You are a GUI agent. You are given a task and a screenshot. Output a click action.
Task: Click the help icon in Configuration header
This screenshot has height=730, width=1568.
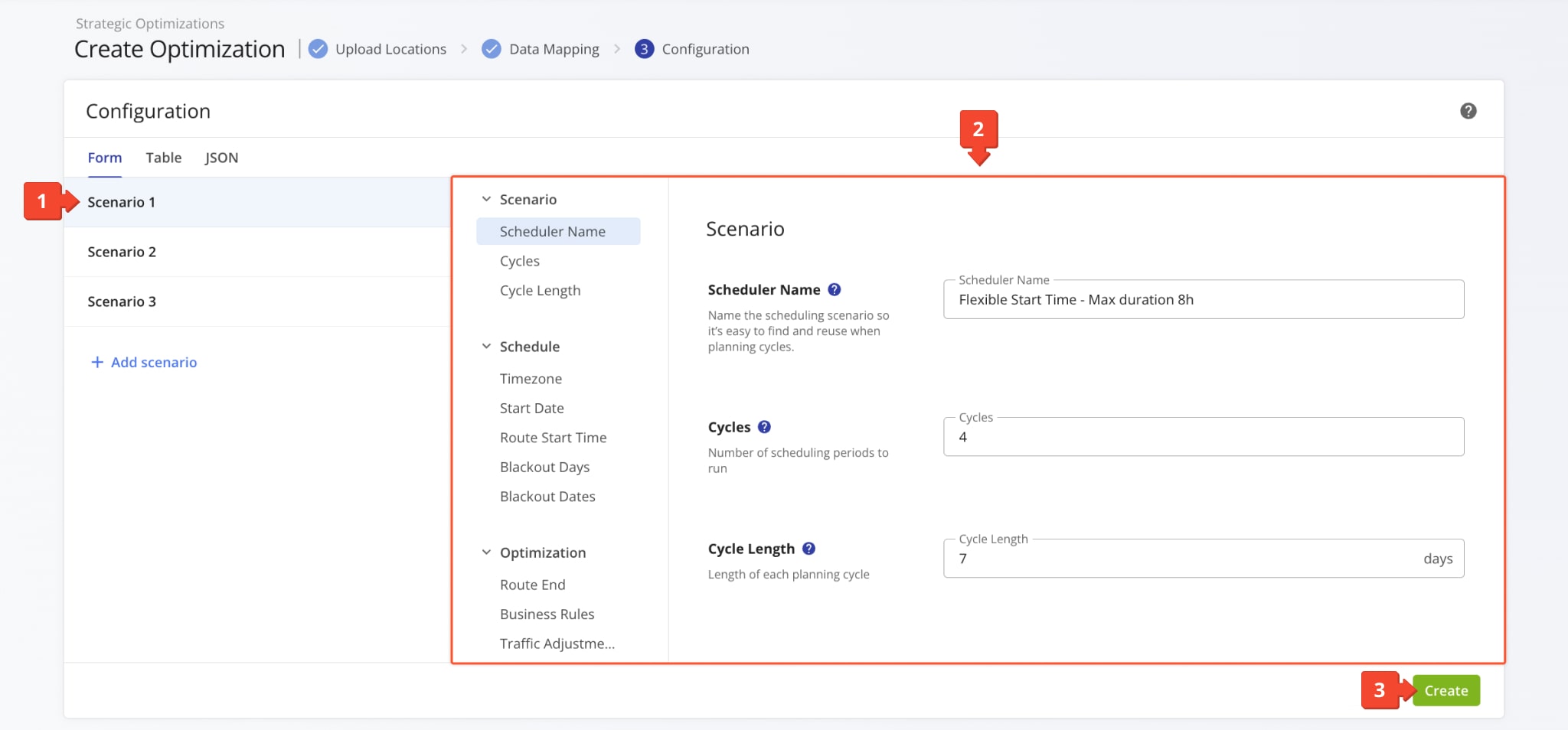[1468, 111]
